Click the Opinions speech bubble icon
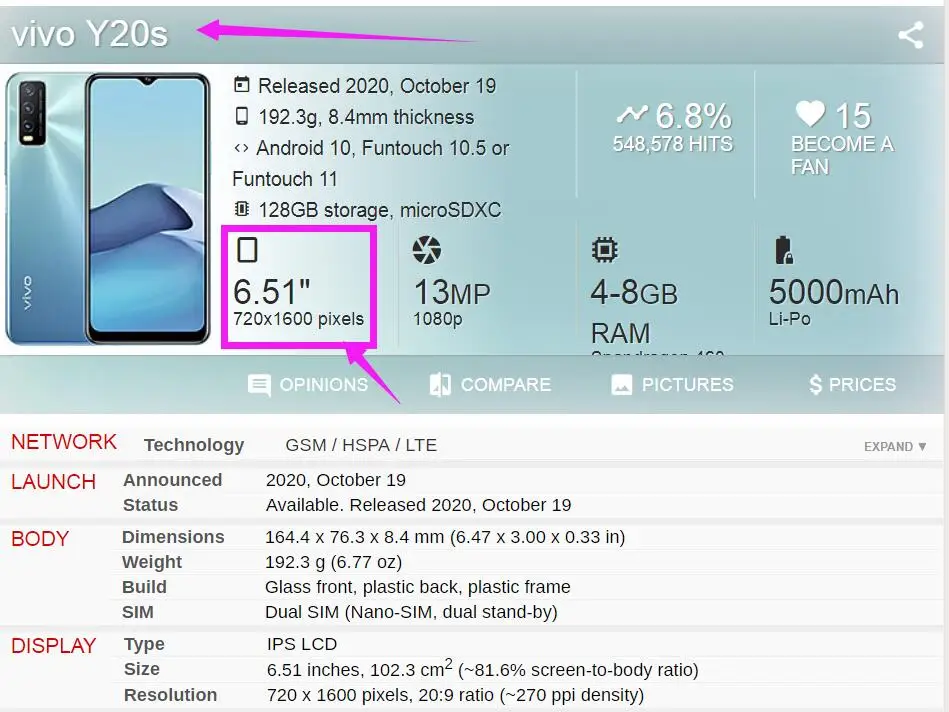The height and width of the screenshot is (712, 949). (259, 385)
